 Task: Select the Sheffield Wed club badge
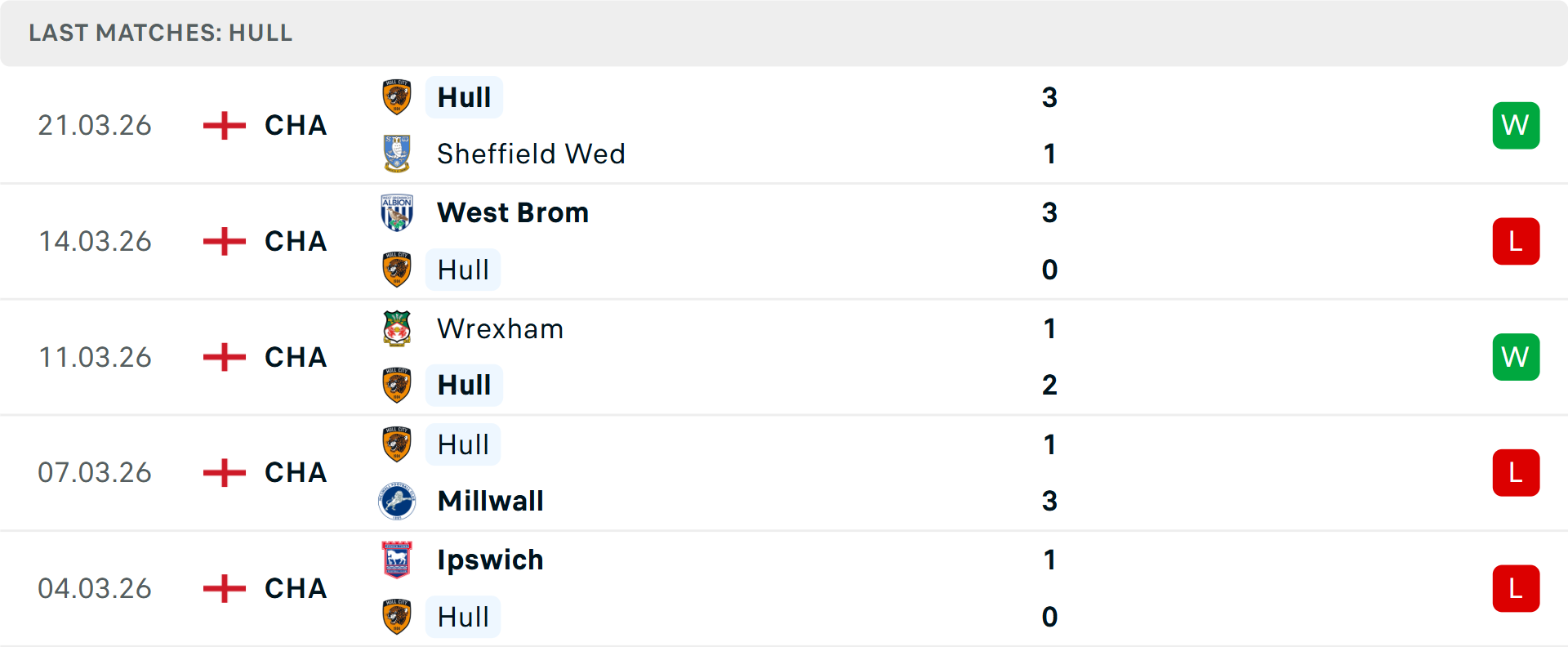(397, 154)
